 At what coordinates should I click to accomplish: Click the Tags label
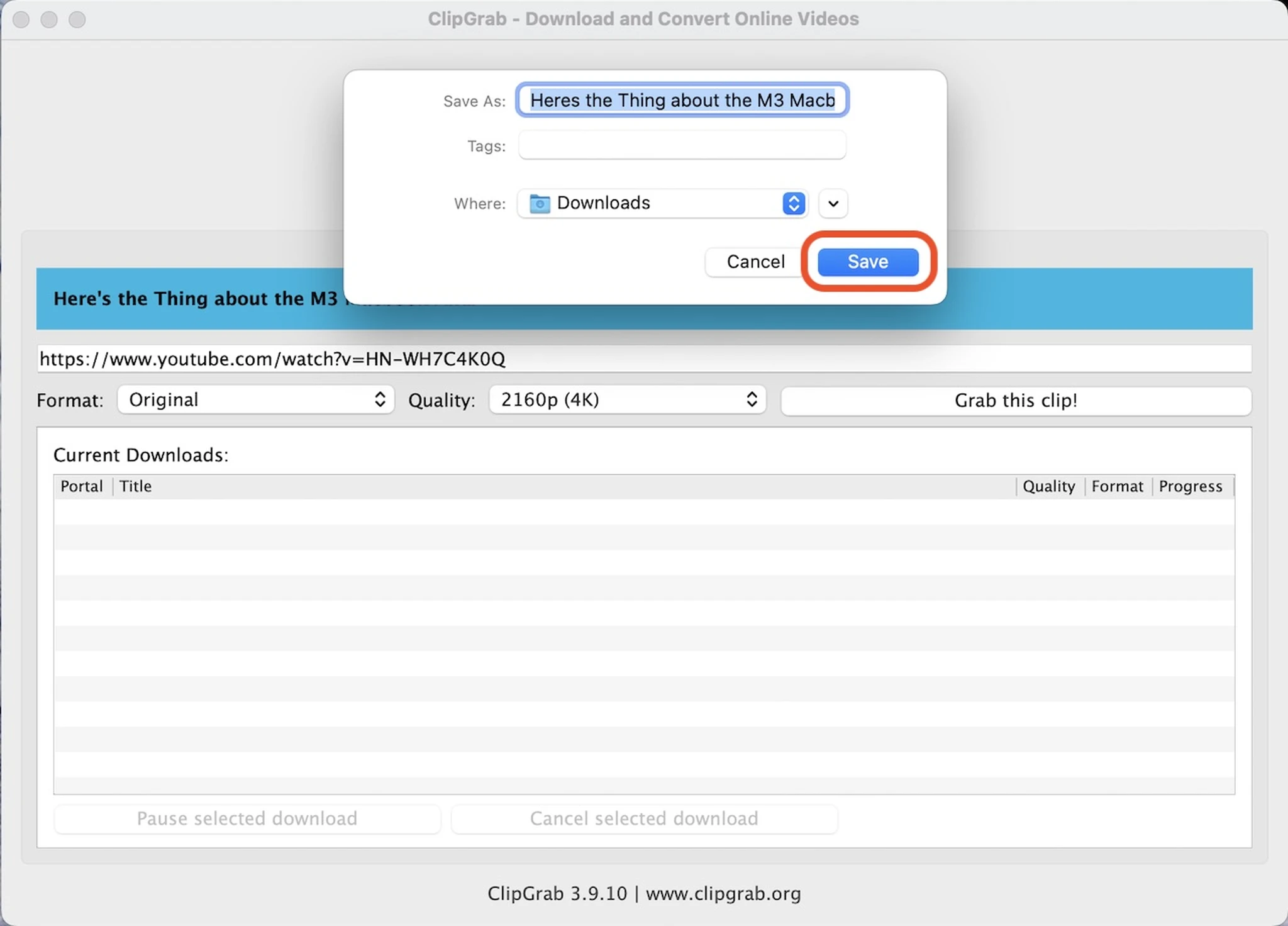coord(486,147)
